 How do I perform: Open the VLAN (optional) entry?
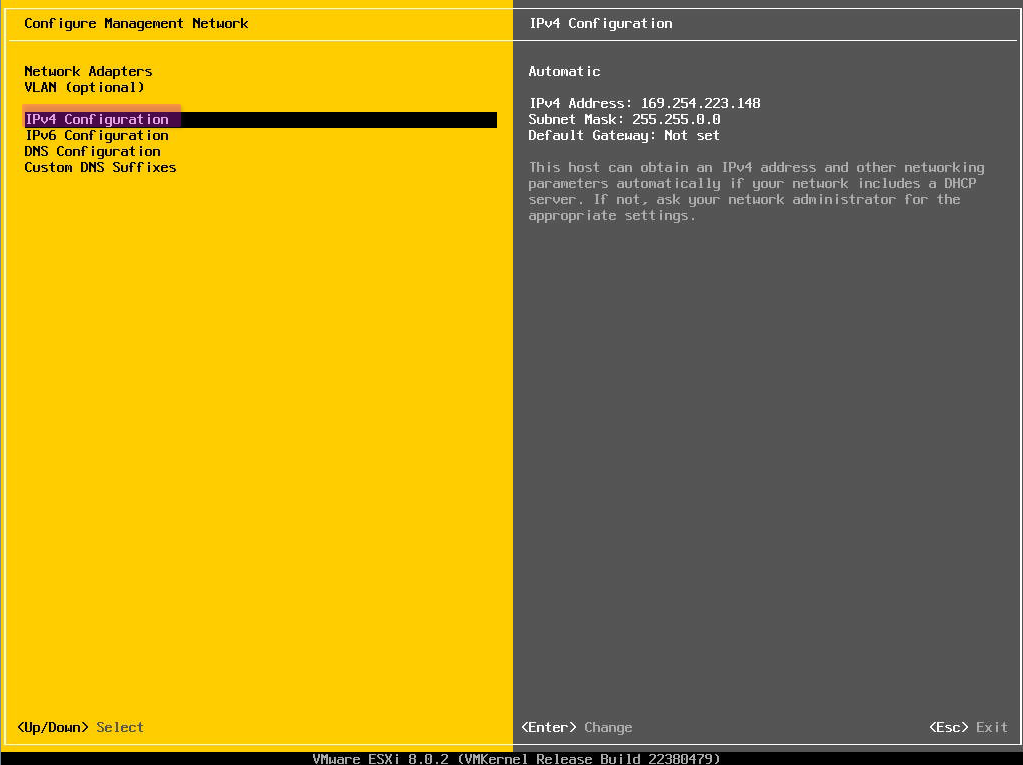(84, 87)
